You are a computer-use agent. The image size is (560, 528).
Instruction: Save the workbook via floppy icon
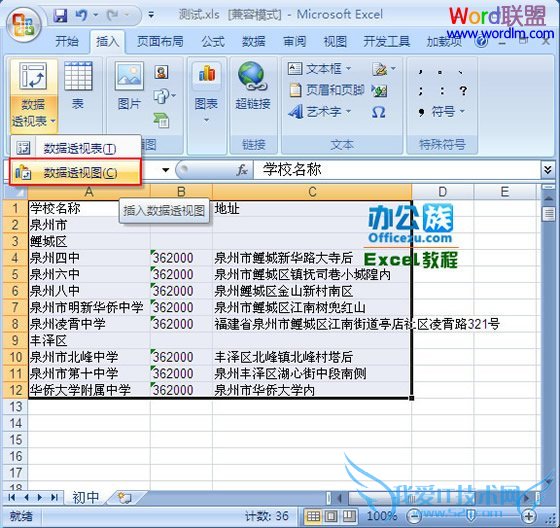(60, 15)
